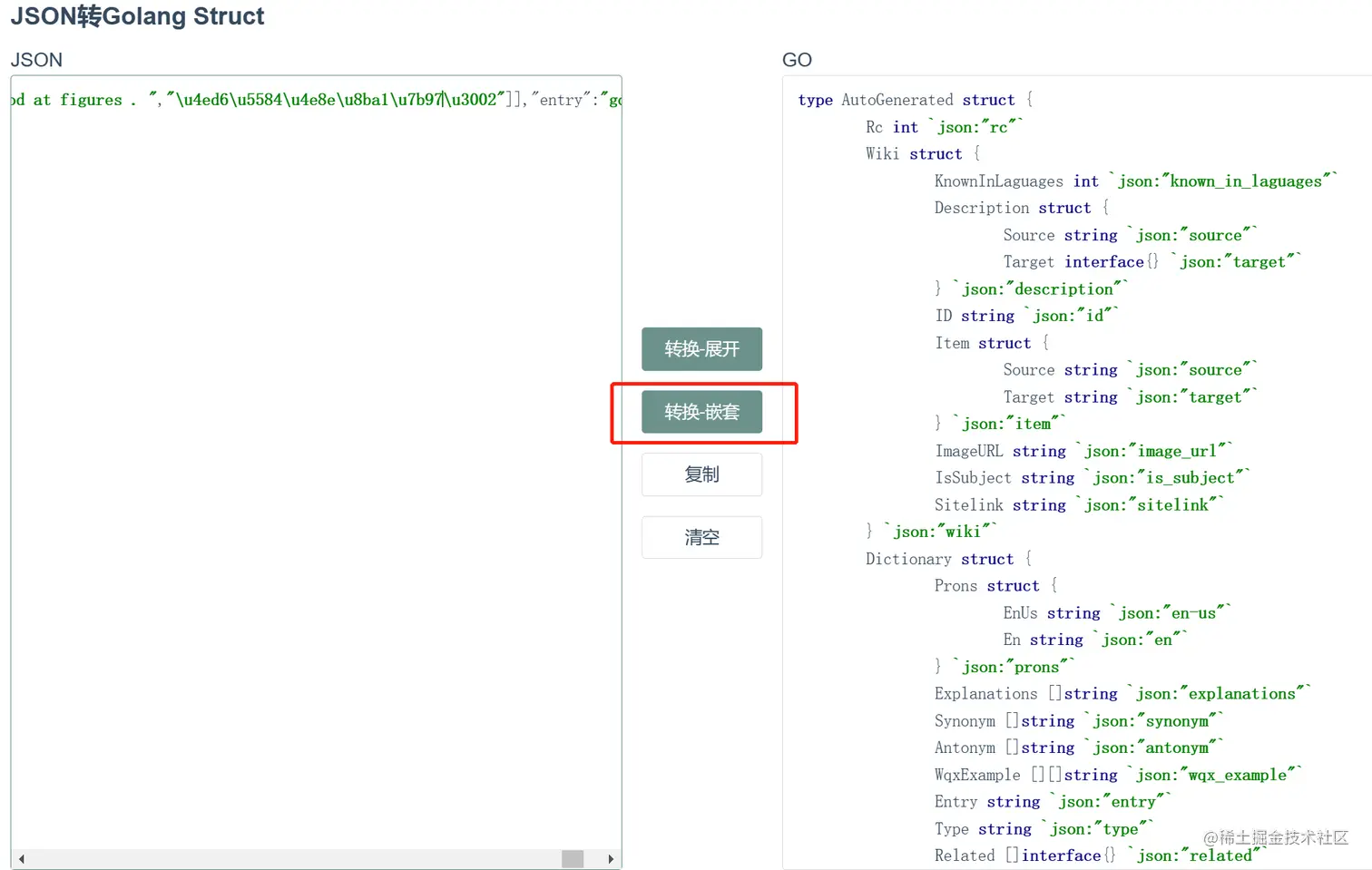Click the 'Description struct {' line
The image size is (1372, 870).
1022,208
